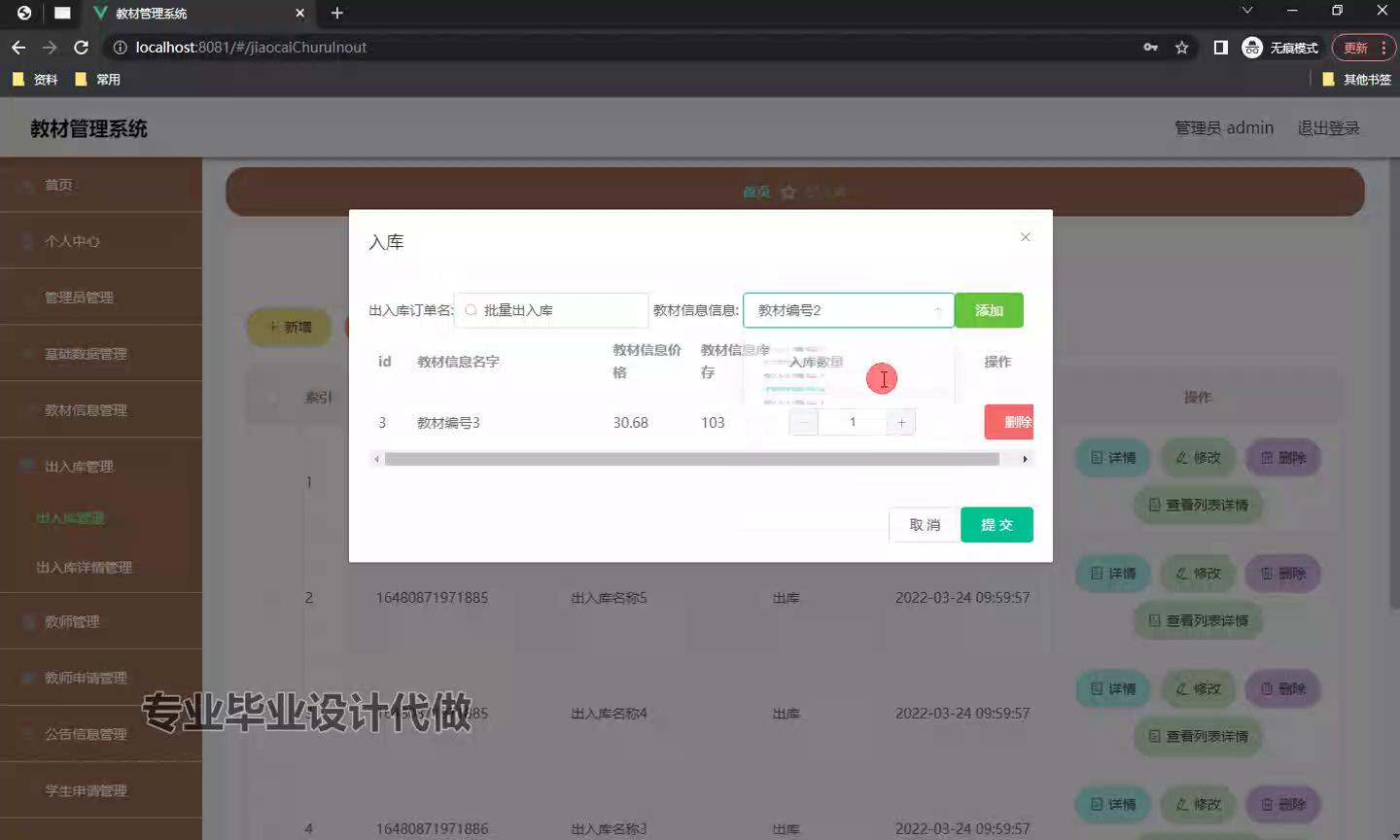Click 详情 button for 出入库名称3 row
Image resolution: width=1400 pixels, height=840 pixels.
(x=1113, y=805)
